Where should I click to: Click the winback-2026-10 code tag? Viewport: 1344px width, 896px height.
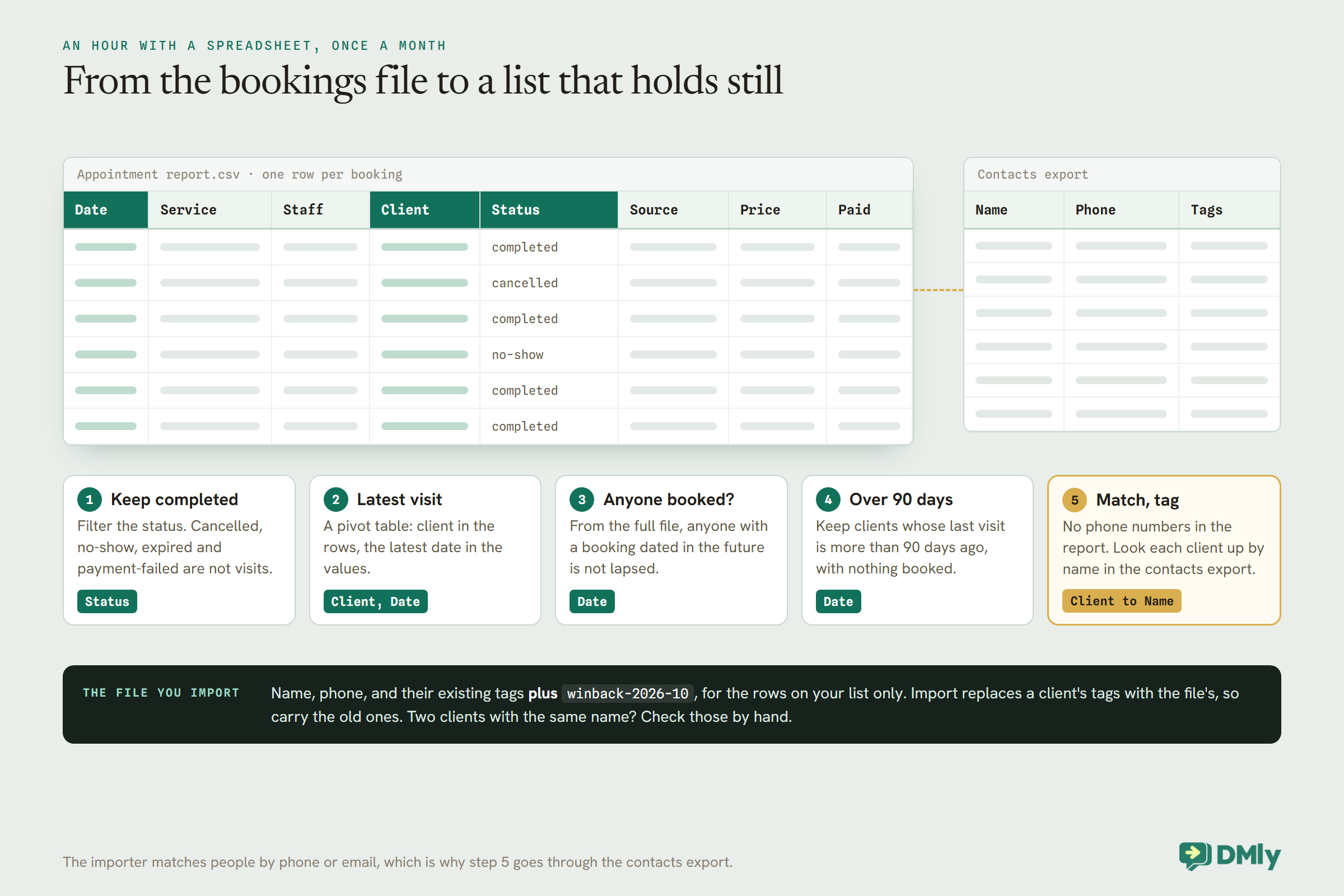(x=627, y=693)
